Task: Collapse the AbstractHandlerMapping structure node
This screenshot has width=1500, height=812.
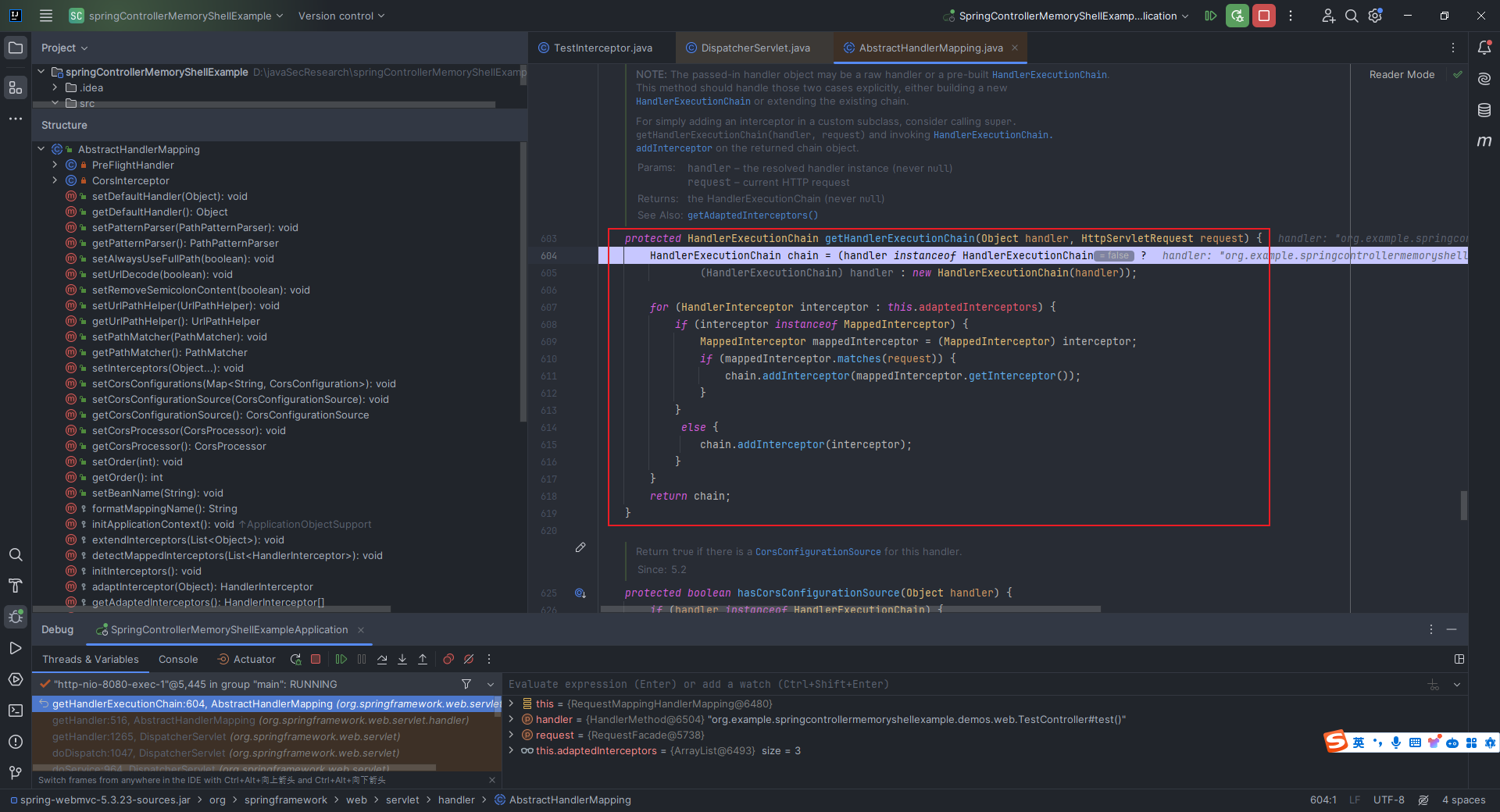Action: [41, 150]
